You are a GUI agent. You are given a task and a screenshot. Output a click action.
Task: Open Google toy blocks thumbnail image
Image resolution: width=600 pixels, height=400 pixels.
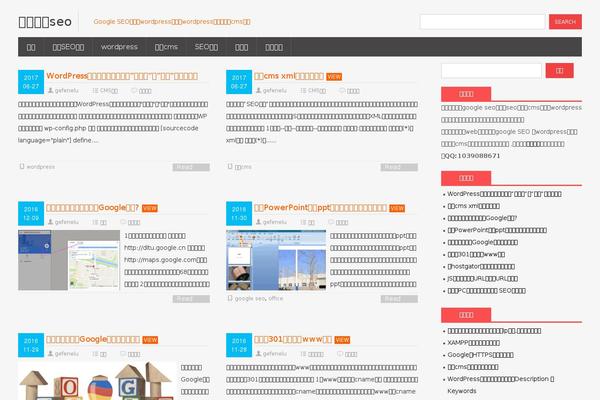97,381
